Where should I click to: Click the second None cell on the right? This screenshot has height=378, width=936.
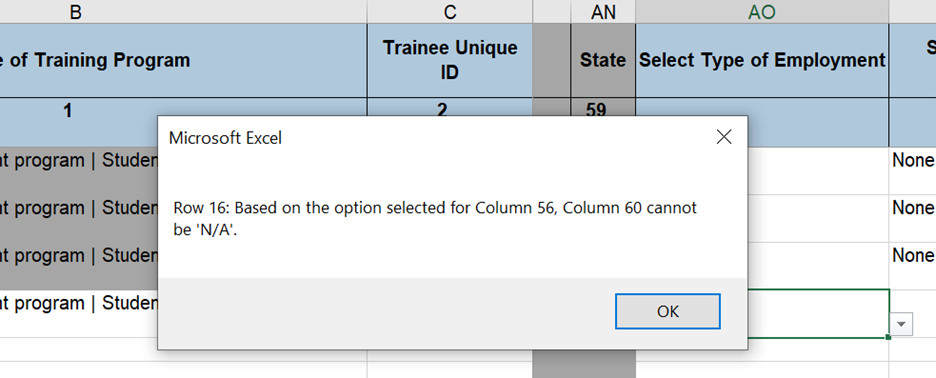pos(913,208)
